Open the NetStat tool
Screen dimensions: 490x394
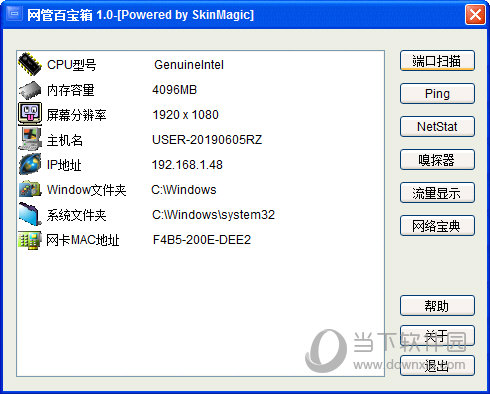pyautogui.click(x=437, y=127)
